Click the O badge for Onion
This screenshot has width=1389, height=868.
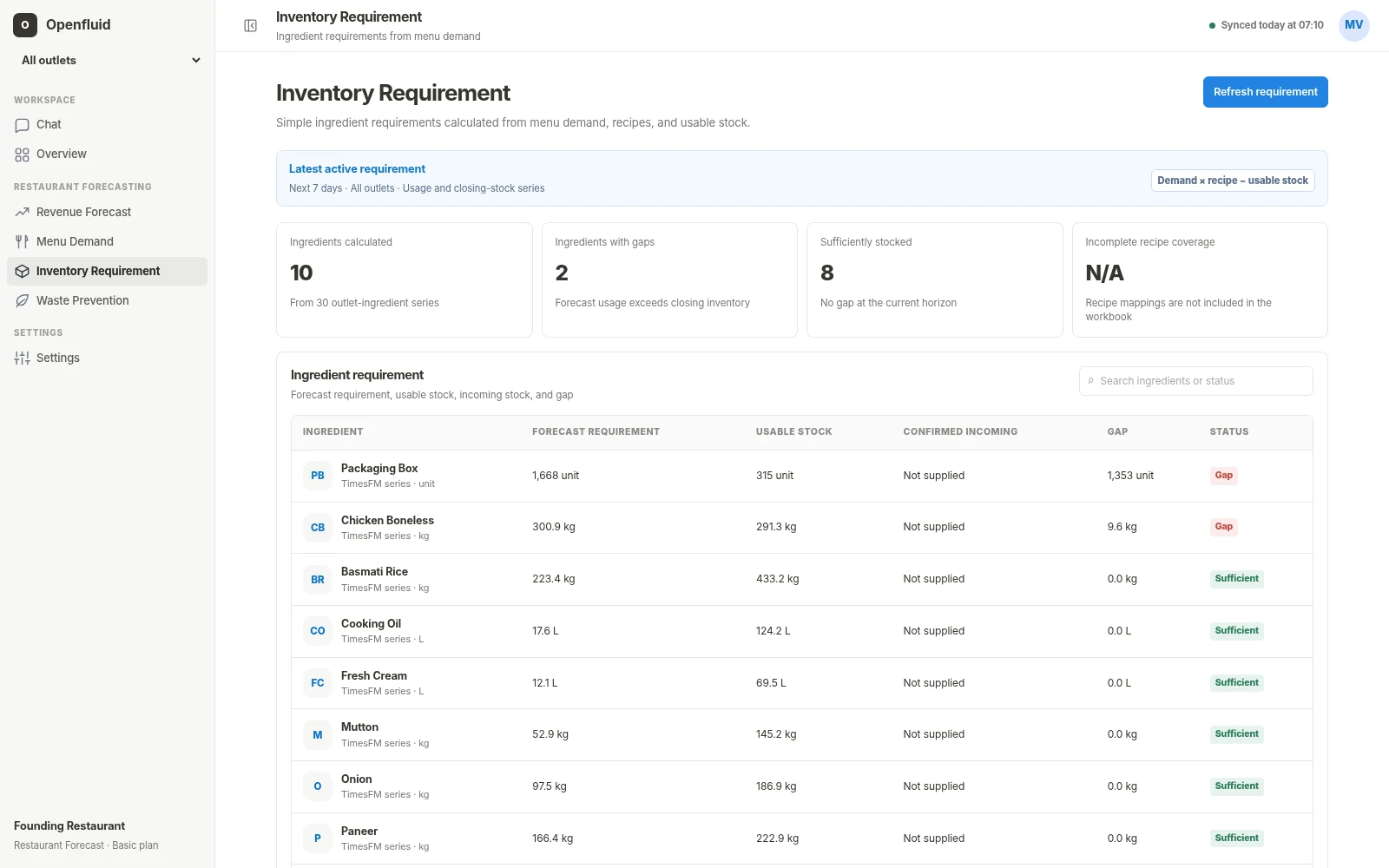(x=318, y=786)
